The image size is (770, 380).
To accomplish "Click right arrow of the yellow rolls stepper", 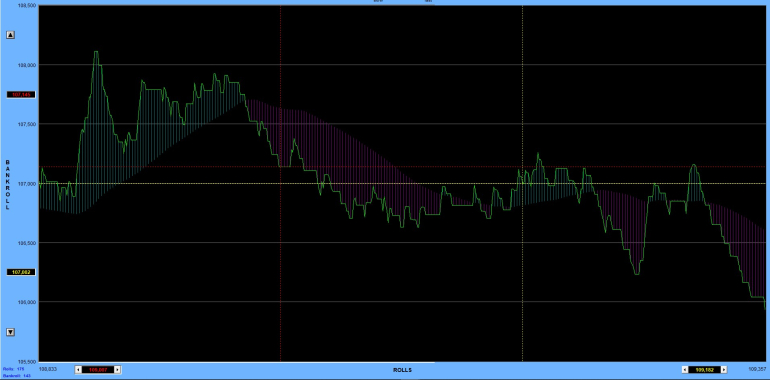I will click(724, 370).
